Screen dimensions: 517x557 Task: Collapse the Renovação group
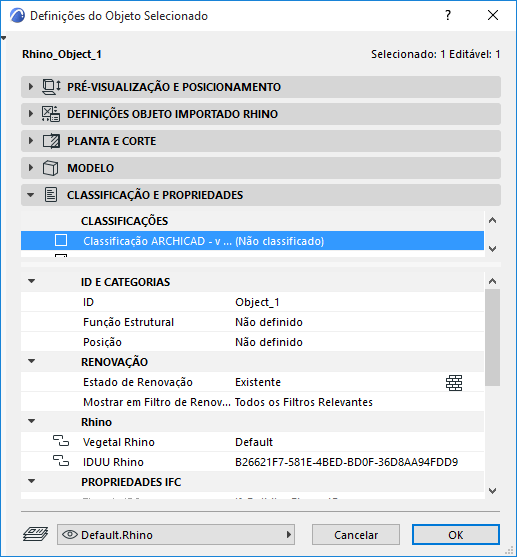tap(32, 361)
